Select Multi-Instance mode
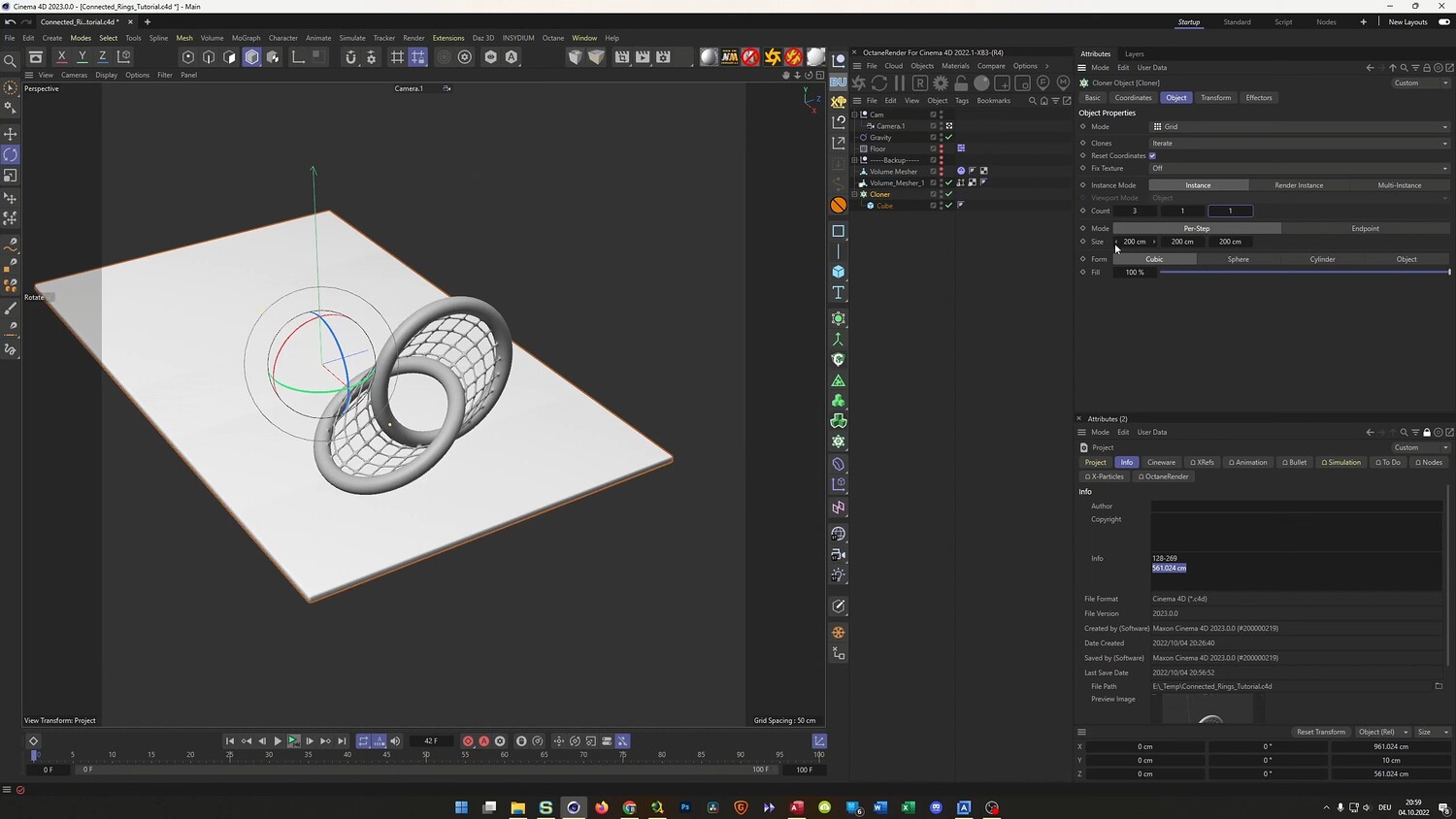The image size is (1456, 819). click(1400, 185)
